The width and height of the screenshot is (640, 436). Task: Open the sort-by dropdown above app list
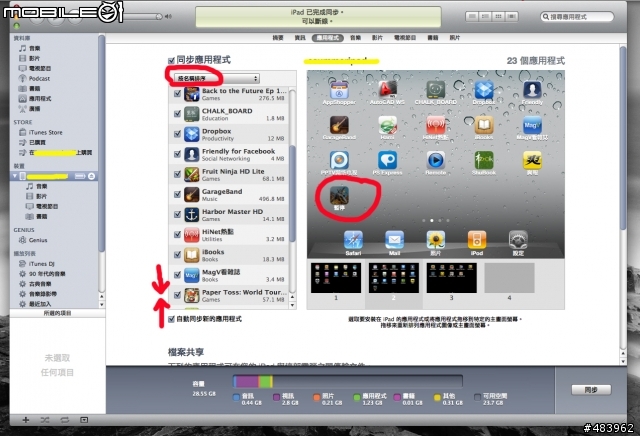pyautogui.click(x=217, y=78)
